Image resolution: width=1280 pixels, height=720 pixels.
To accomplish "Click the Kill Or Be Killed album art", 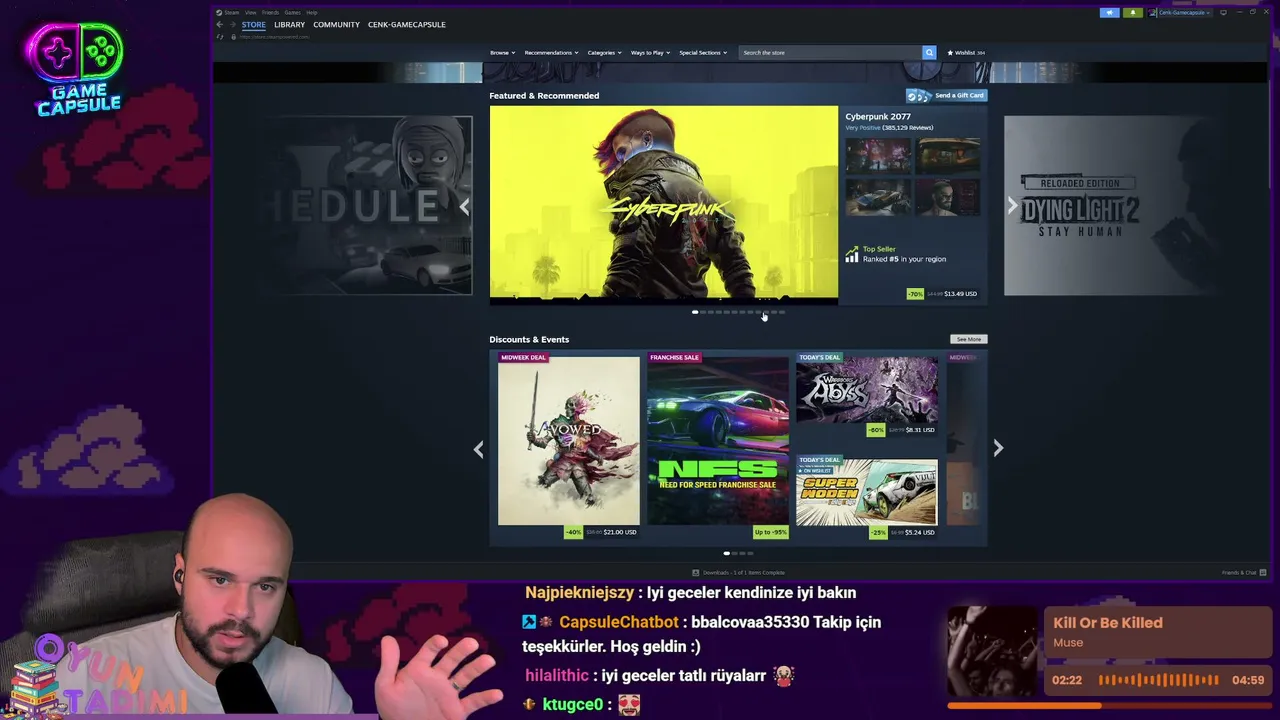I will [x=992, y=651].
